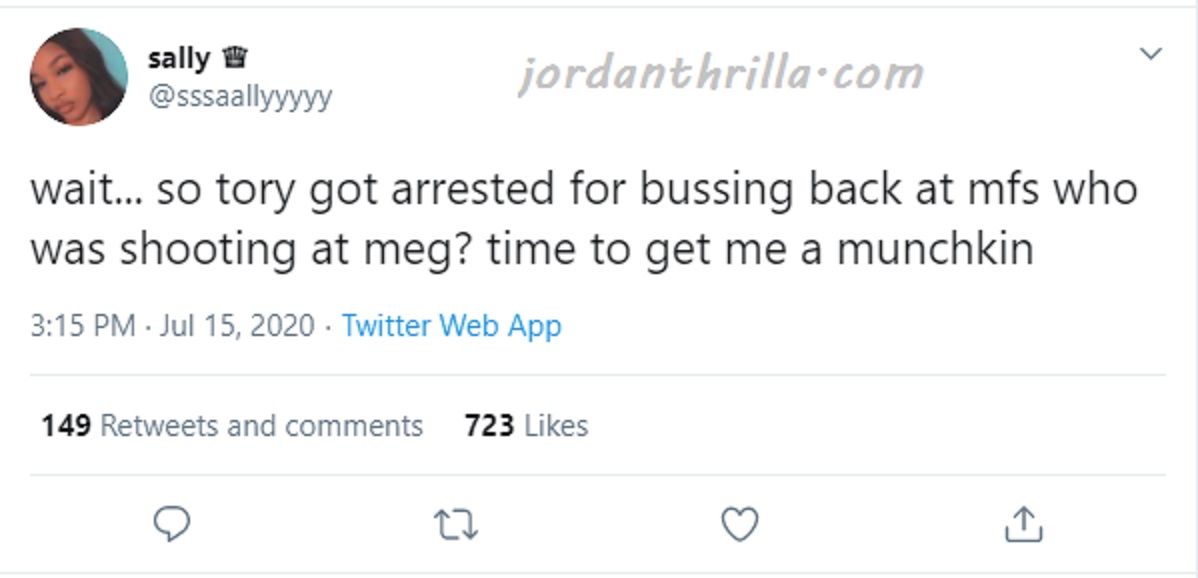Viewport: 1198px width, 578px height.
Task: Click the number 149 in retweets count
Action: tap(66, 425)
